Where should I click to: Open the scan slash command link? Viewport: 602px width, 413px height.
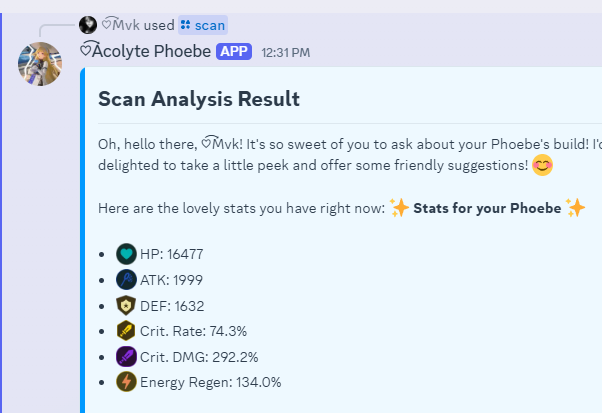point(203,25)
